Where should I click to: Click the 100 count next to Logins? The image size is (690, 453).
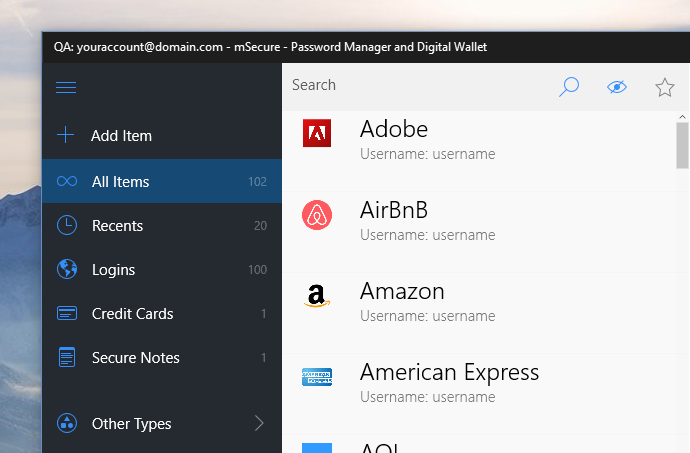(257, 270)
